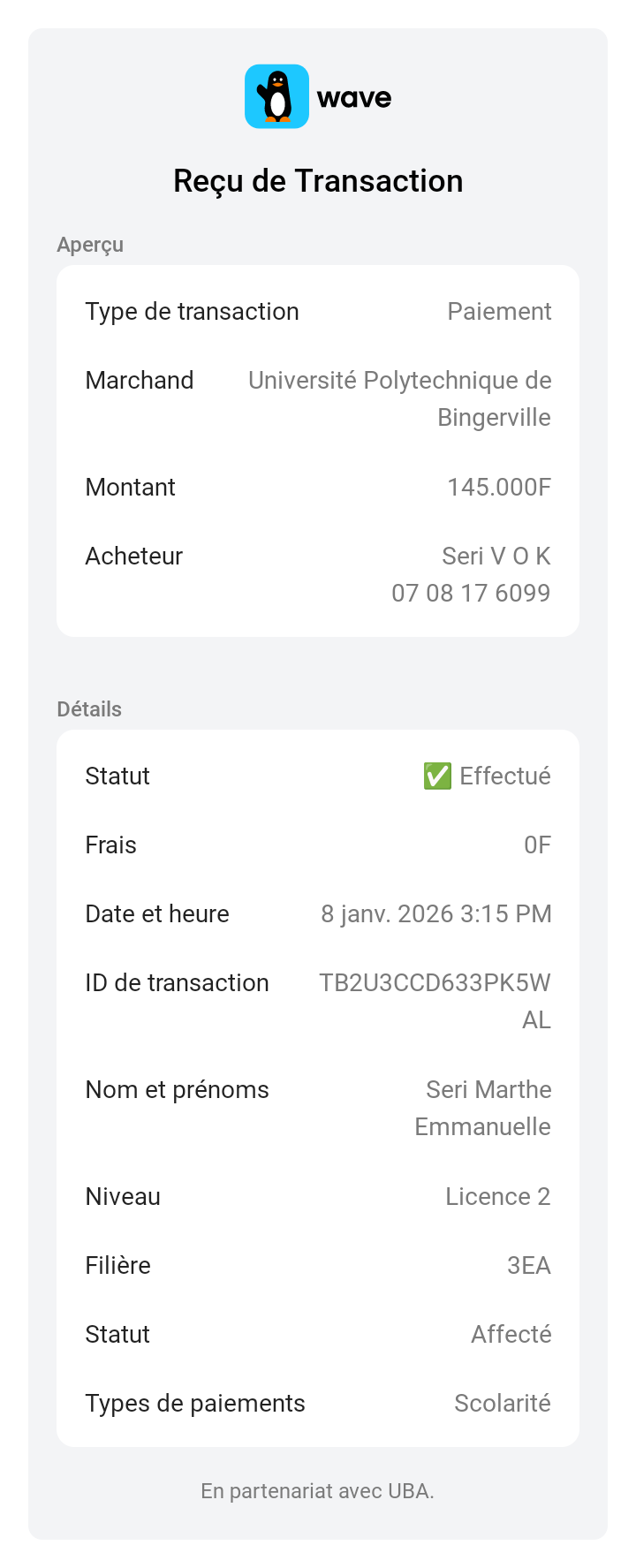Click the En partenariat avec UBA footer

tap(317, 1491)
